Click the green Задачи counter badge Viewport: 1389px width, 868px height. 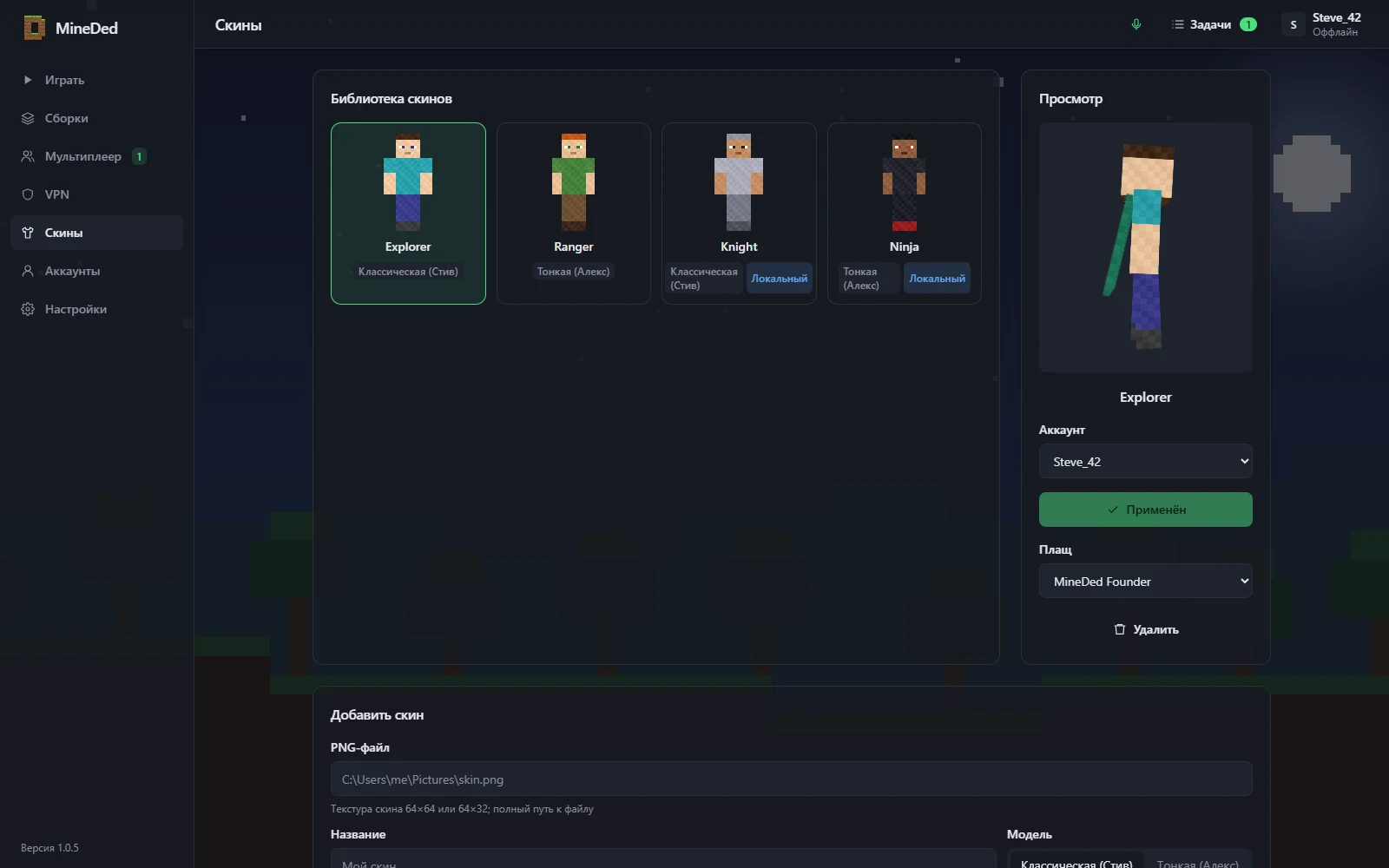(1247, 24)
